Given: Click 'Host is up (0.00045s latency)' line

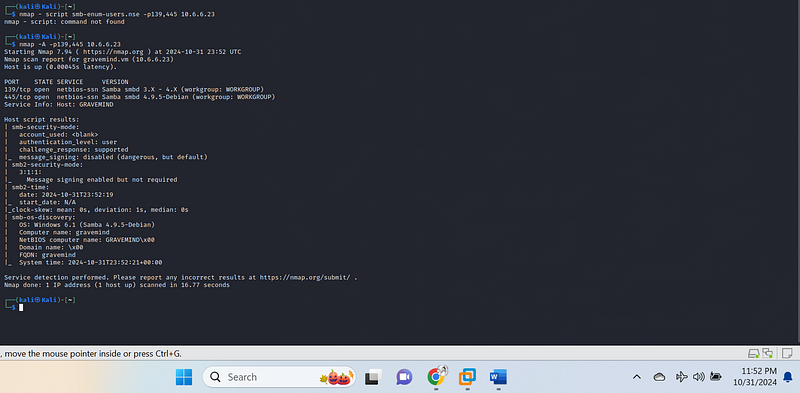Looking at the screenshot, I should click(x=60, y=67).
